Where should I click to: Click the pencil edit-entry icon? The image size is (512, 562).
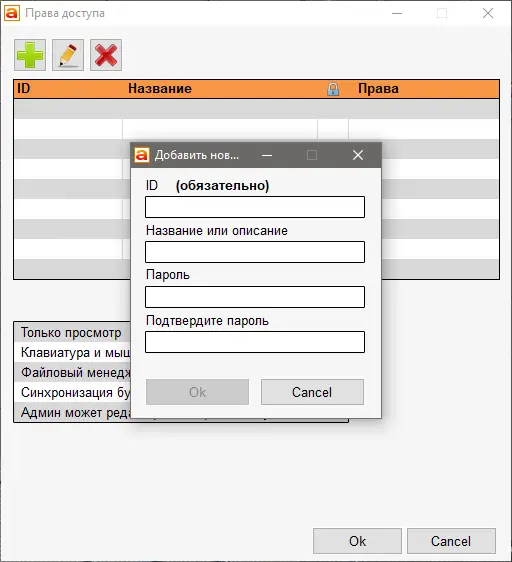68,55
